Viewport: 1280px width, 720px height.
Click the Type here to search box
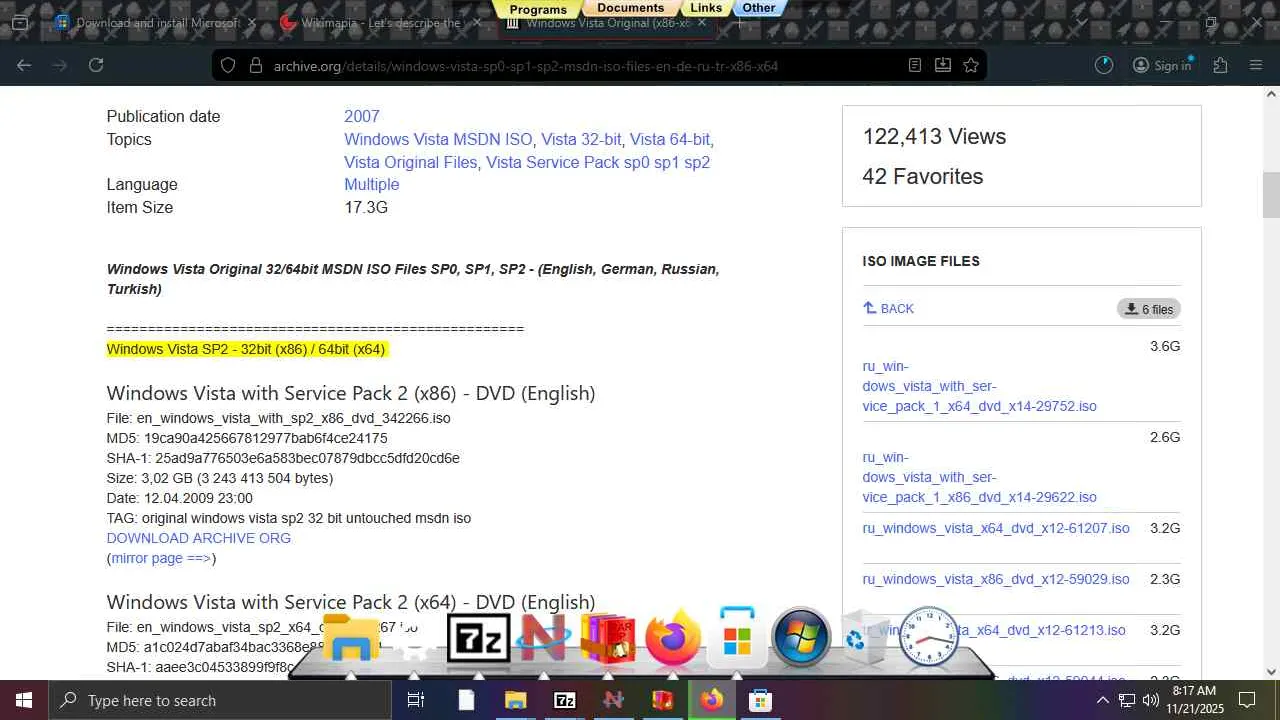220,700
